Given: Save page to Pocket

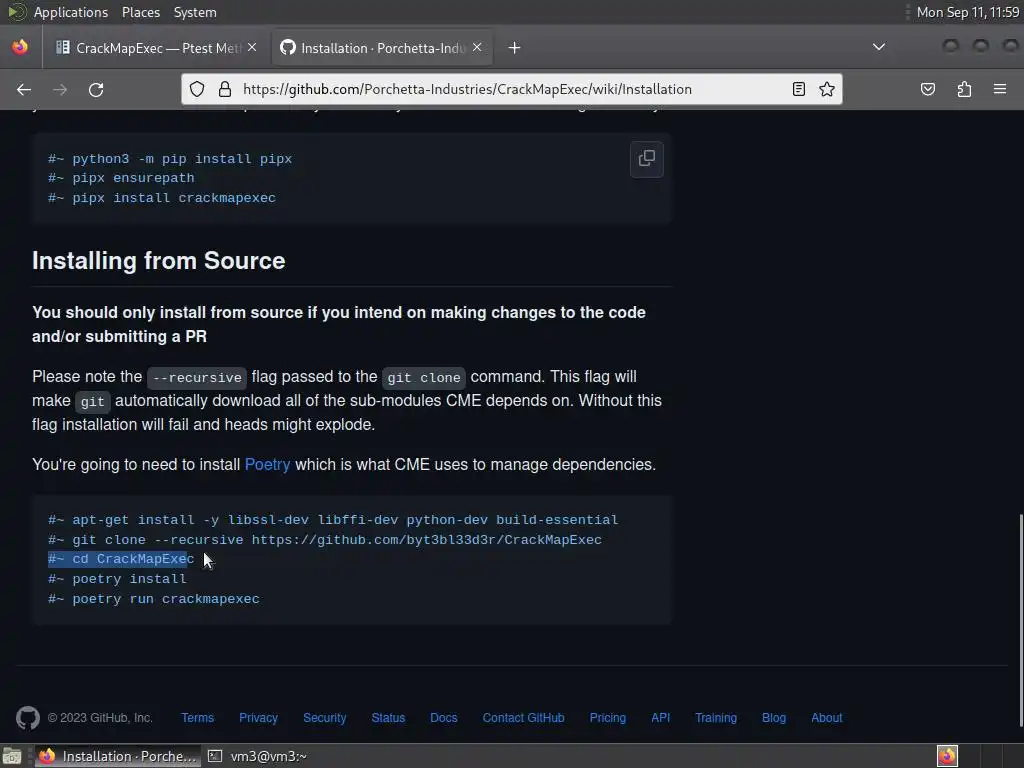Looking at the screenshot, I should coord(927,89).
